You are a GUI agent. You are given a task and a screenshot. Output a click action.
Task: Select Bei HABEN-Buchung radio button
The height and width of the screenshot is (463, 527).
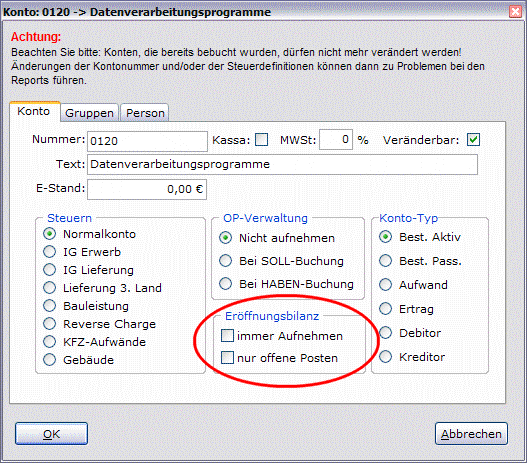(x=226, y=284)
